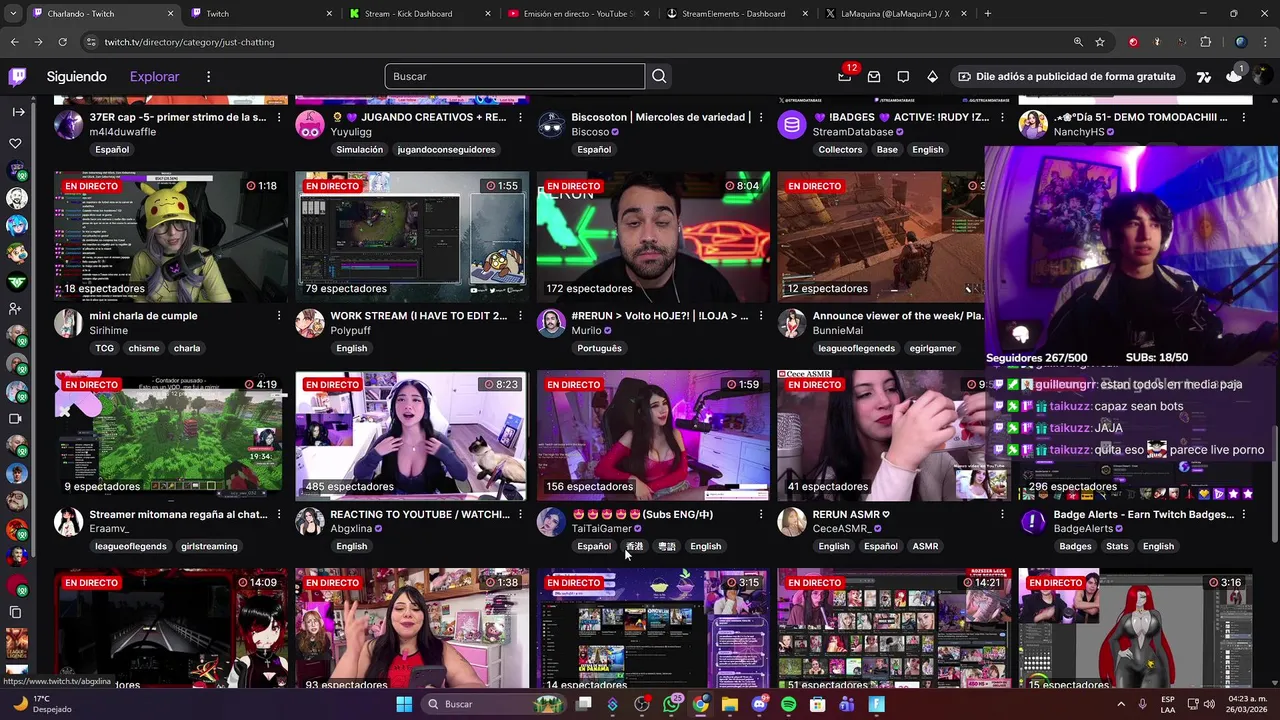Click the ASMR tag under CeceASMR
Screen dimensions: 1280x720
[x=925, y=546]
